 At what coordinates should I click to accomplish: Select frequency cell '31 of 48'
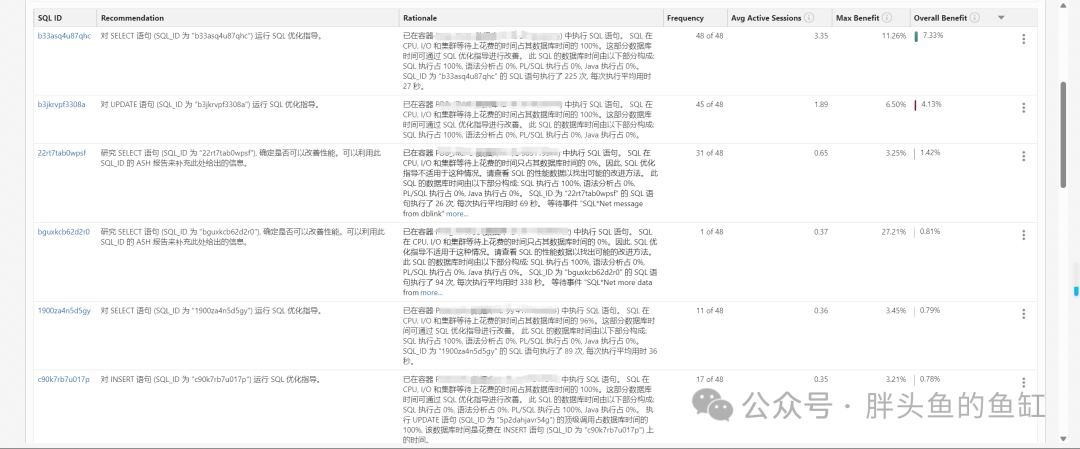tap(709, 153)
